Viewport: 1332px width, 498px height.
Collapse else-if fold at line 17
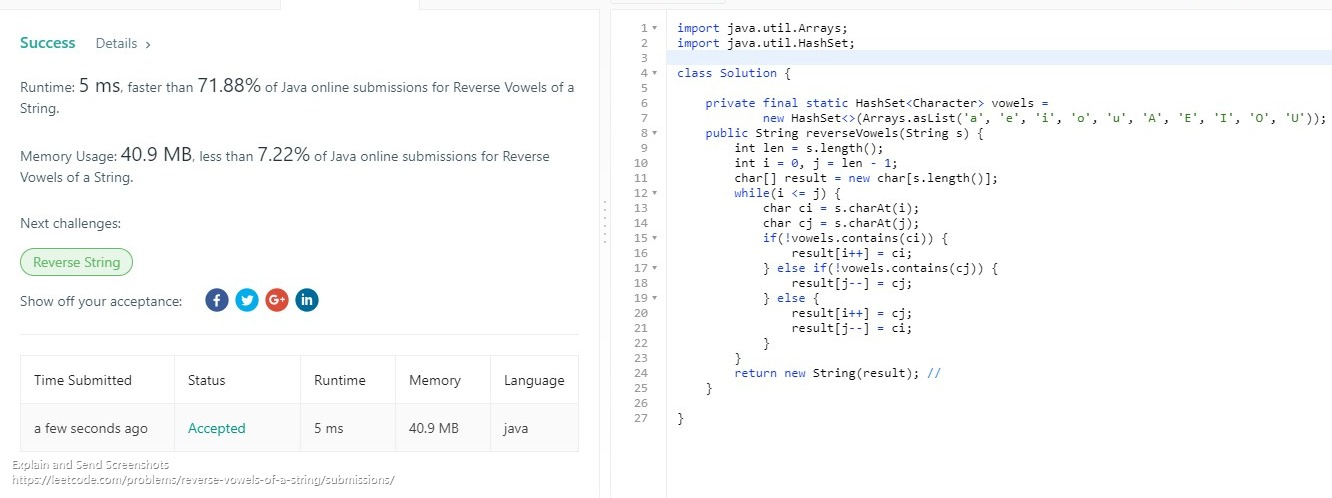[655, 268]
